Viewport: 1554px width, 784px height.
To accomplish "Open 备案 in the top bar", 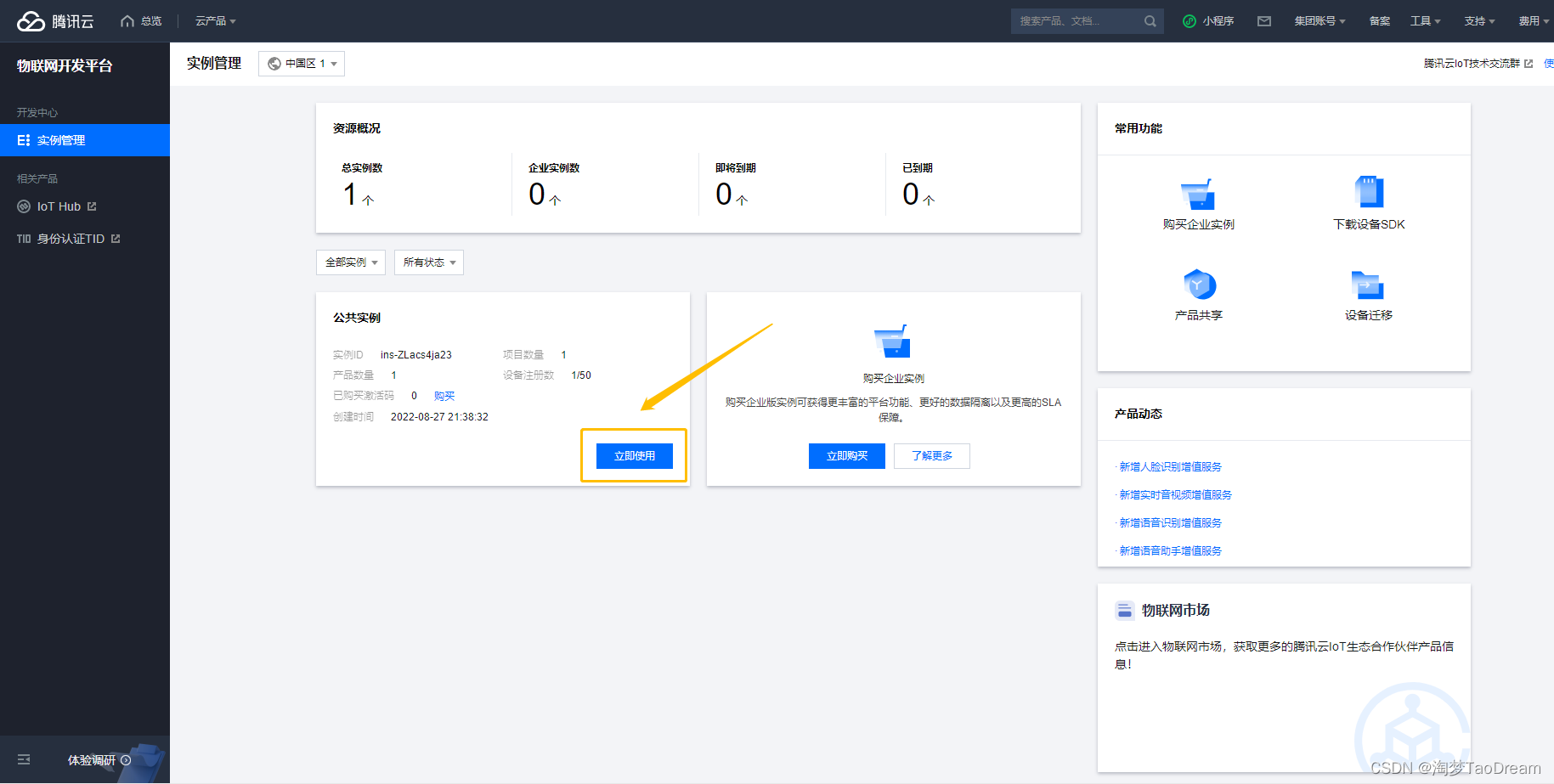I will [1380, 21].
